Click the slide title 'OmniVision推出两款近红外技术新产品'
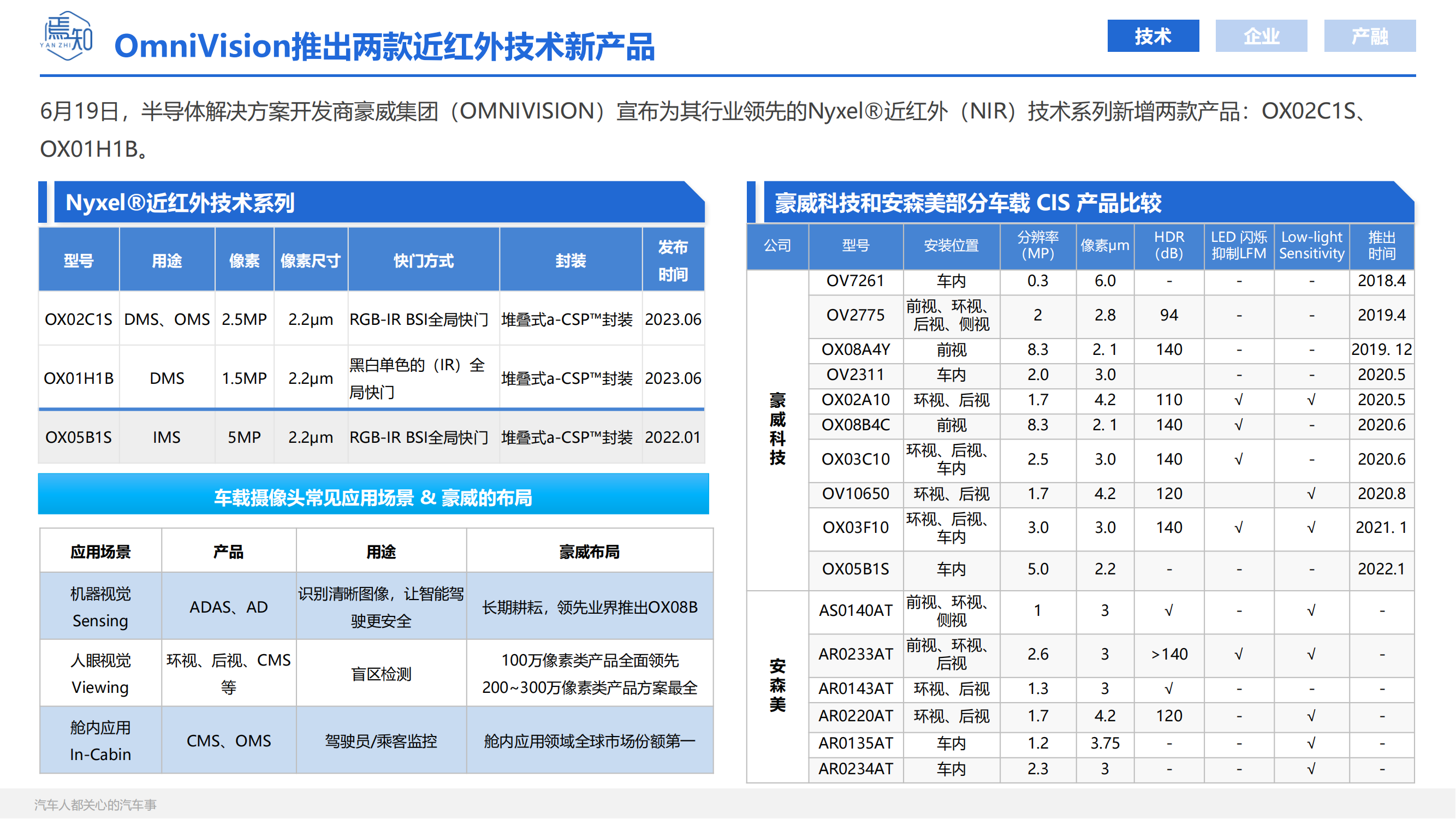The width and height of the screenshot is (1456, 819). tap(384, 46)
